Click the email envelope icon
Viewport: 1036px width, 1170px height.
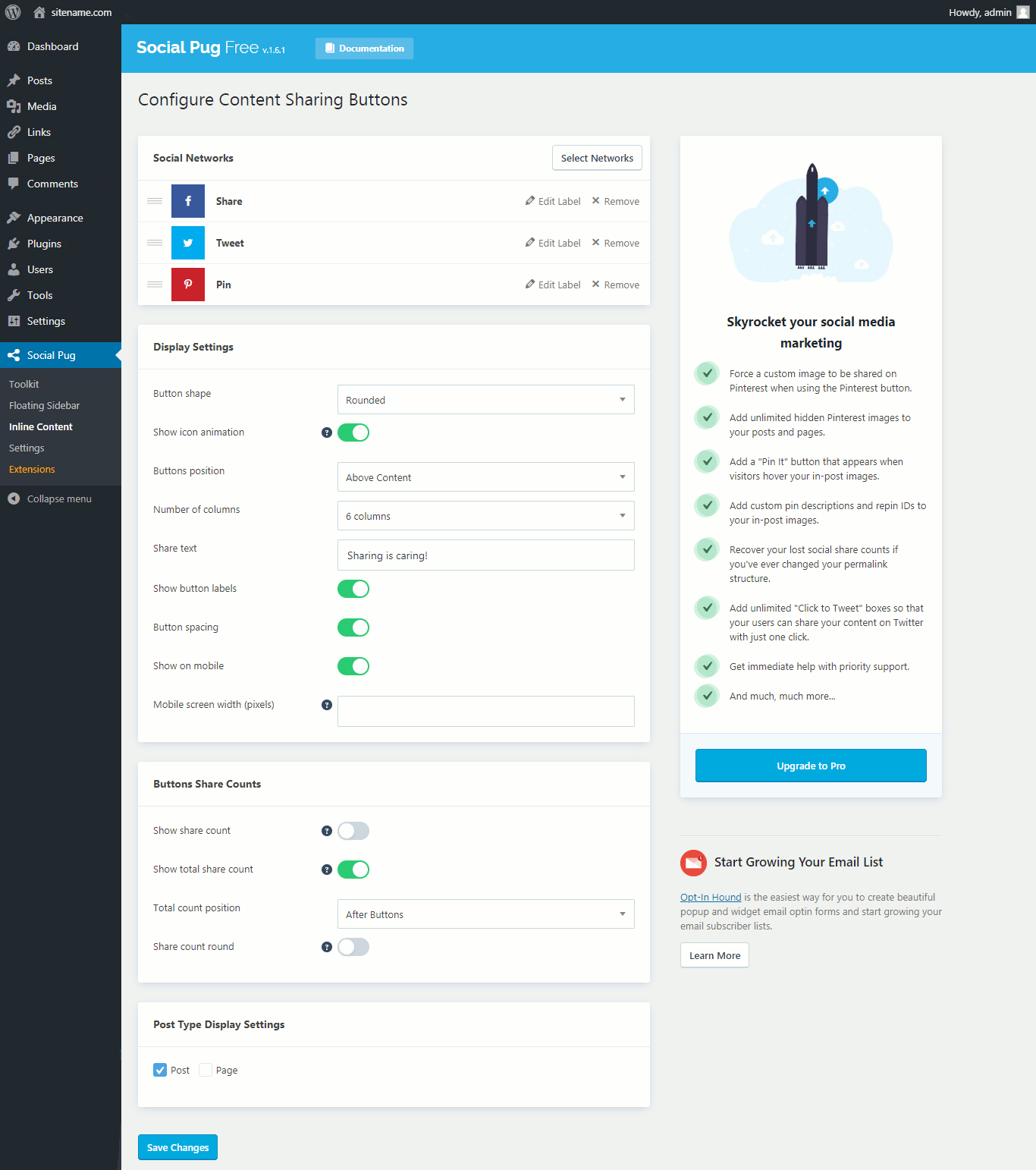coord(693,863)
